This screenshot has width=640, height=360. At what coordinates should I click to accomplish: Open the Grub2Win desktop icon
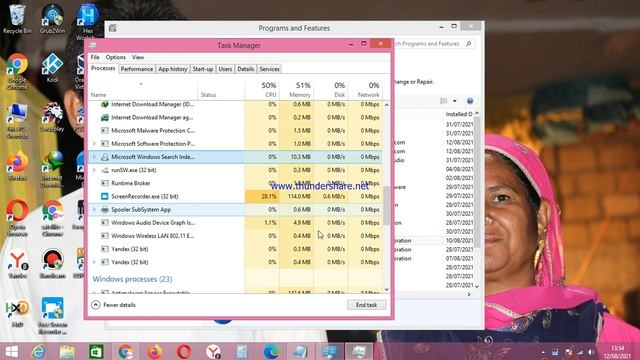click(52, 19)
